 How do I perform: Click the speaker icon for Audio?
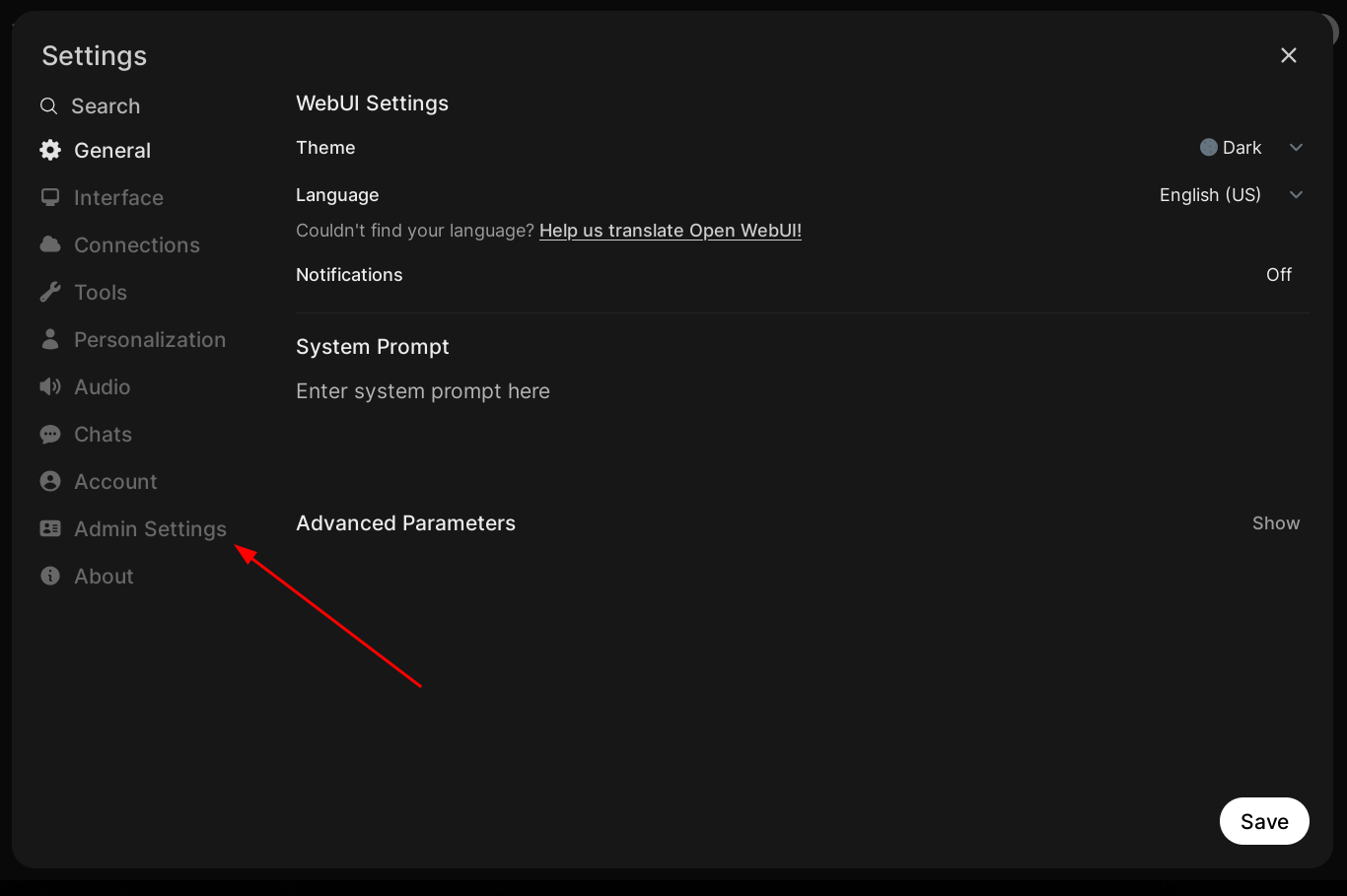[x=50, y=386]
